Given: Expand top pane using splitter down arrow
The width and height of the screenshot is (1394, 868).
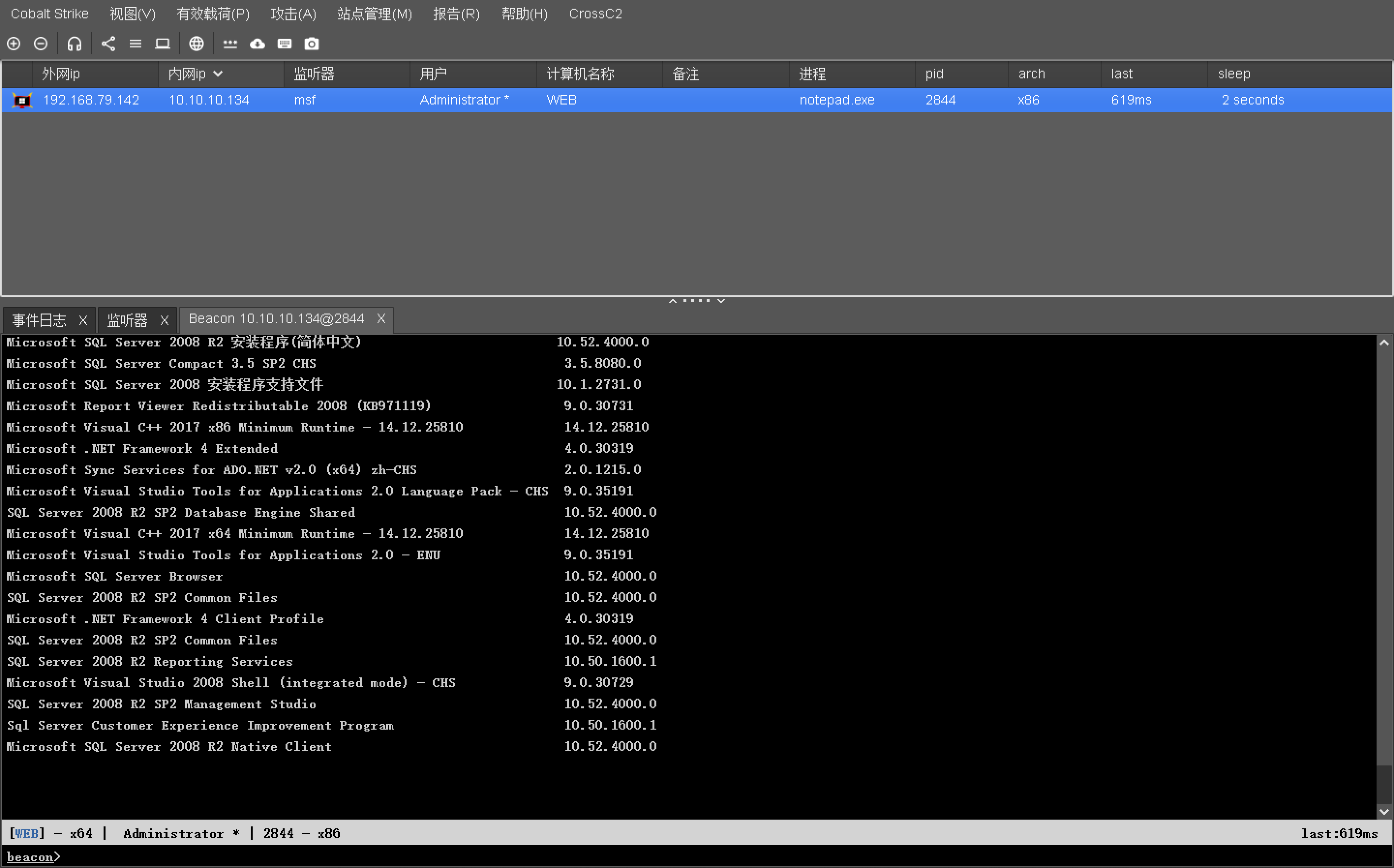Looking at the screenshot, I should 721,301.
